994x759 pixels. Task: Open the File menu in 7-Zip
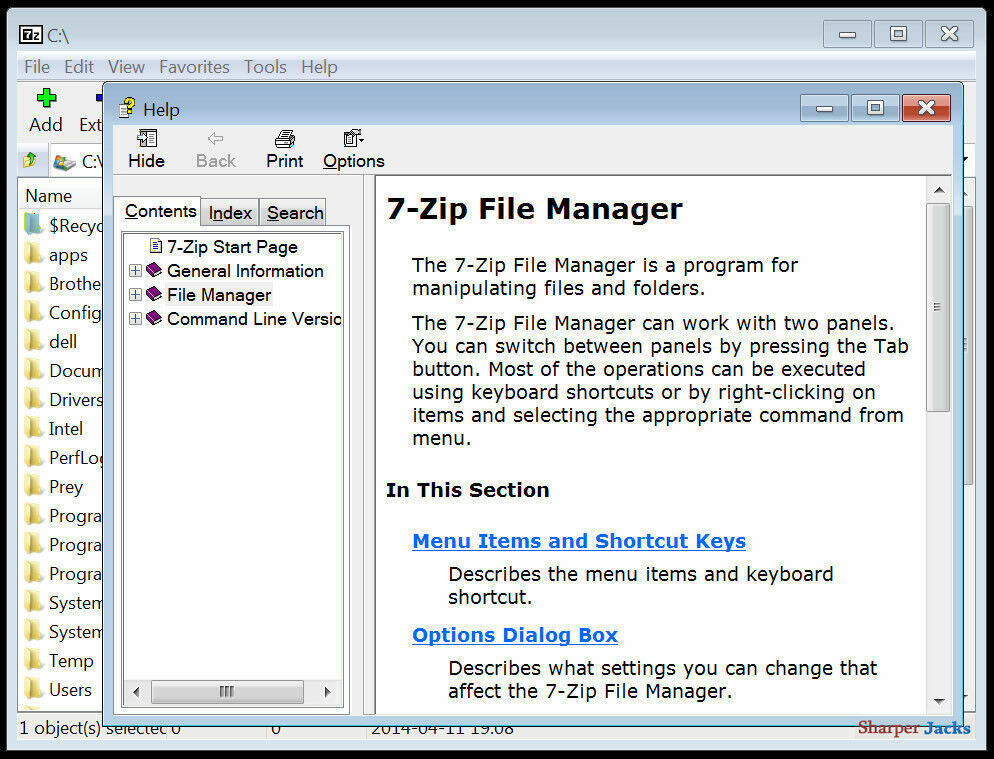(37, 67)
